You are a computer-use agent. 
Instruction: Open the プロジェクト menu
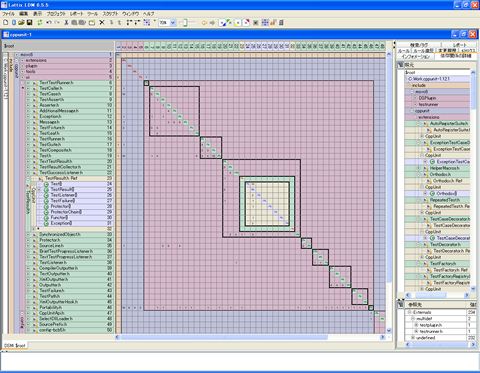[56, 14]
